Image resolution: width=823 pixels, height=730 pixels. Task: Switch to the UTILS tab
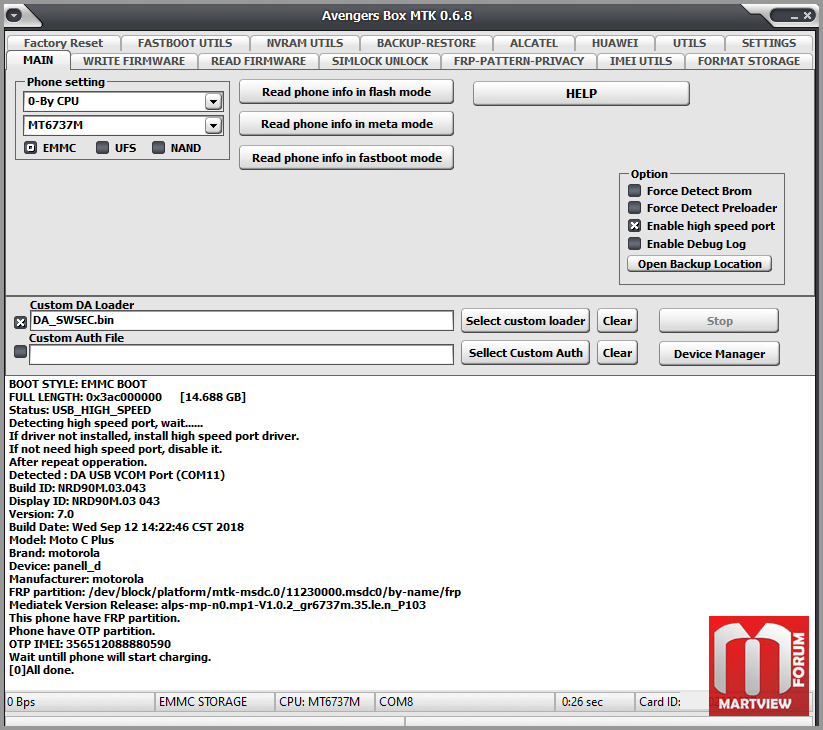(689, 43)
